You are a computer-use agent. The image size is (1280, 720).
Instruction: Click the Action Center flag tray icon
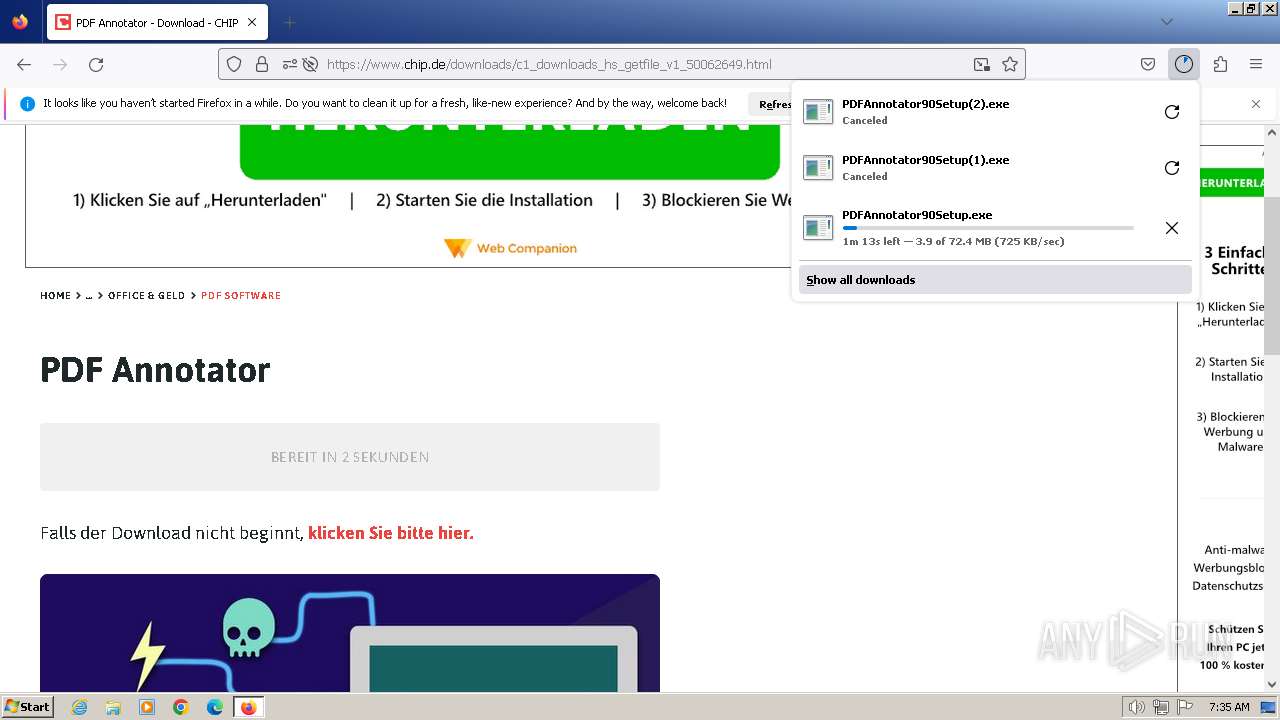(x=1186, y=707)
